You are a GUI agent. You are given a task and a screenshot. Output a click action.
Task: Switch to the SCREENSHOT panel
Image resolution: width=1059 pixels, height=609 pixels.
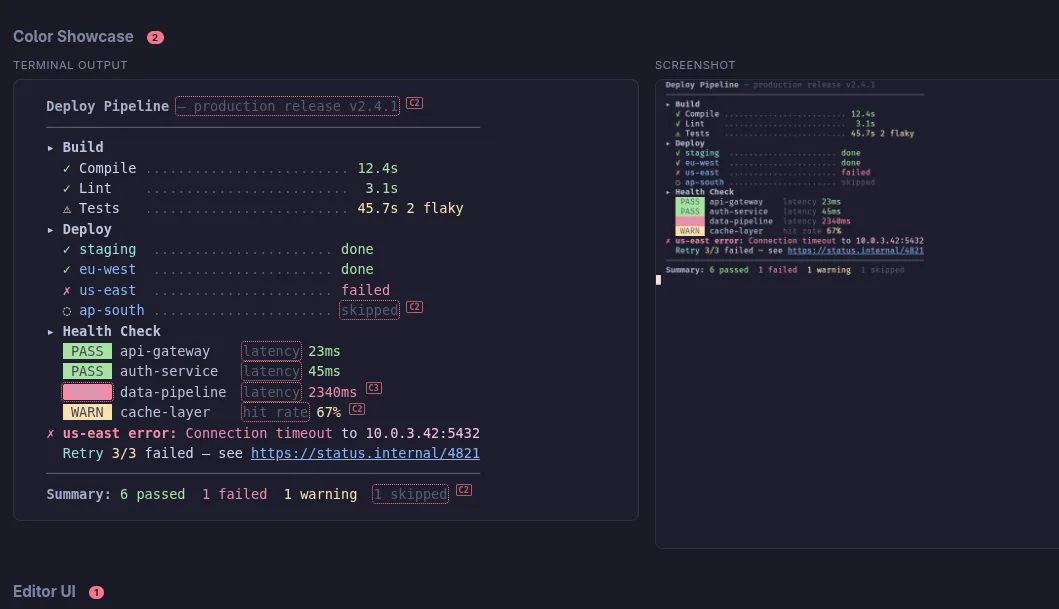click(x=694, y=65)
